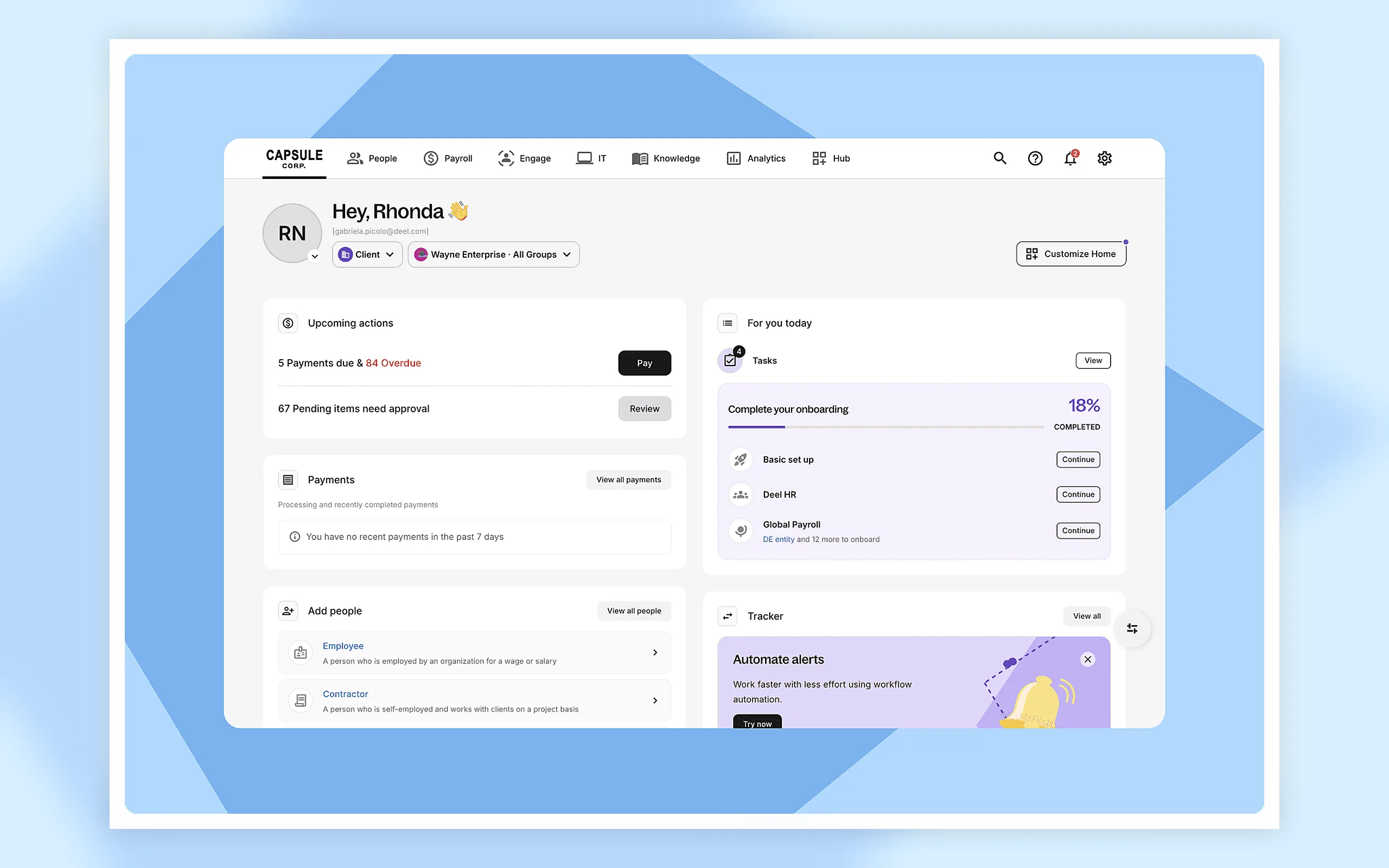1389x868 pixels.
Task: Click the floating sliders adjust icon
Action: 1132,629
